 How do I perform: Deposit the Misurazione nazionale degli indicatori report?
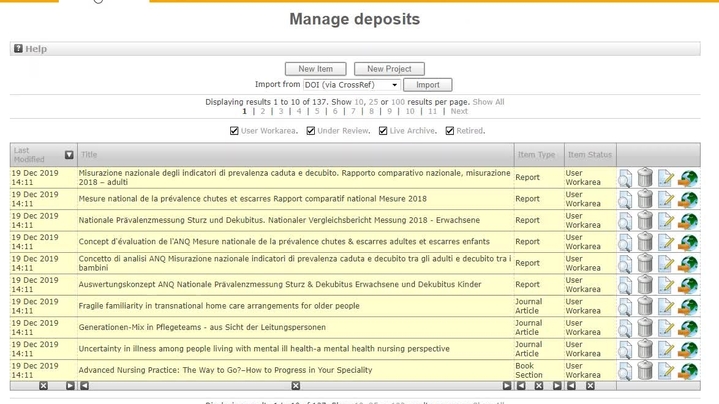[x=688, y=178]
